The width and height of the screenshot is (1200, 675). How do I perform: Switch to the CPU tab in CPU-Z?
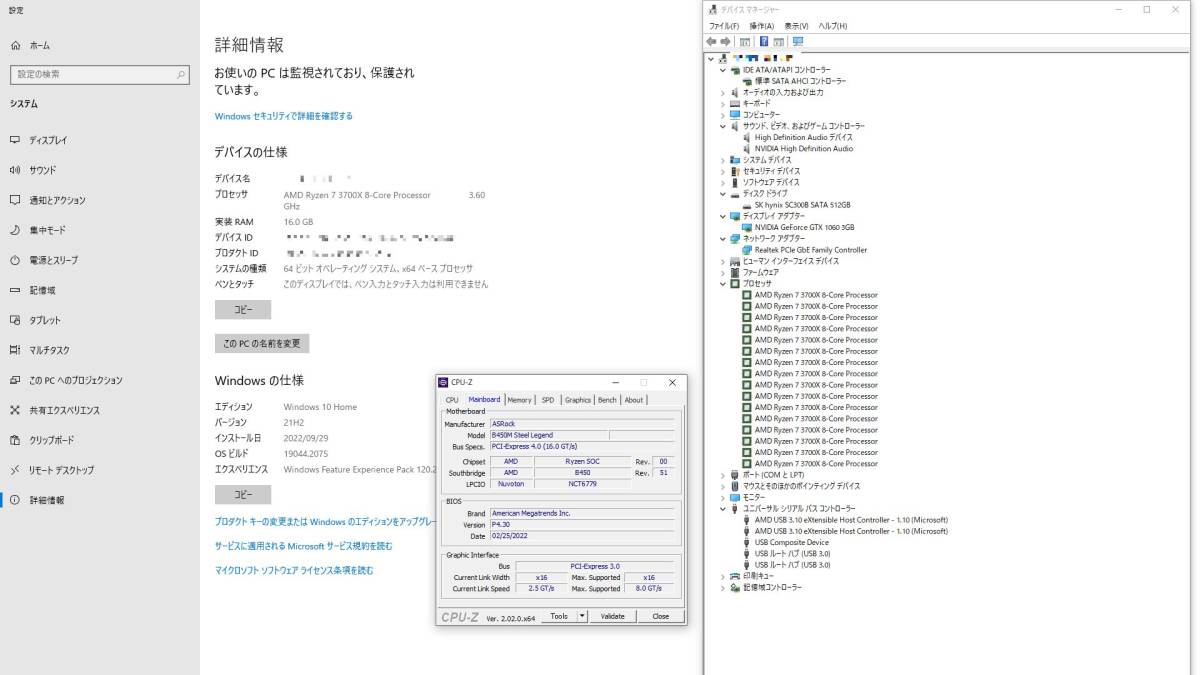pos(452,400)
